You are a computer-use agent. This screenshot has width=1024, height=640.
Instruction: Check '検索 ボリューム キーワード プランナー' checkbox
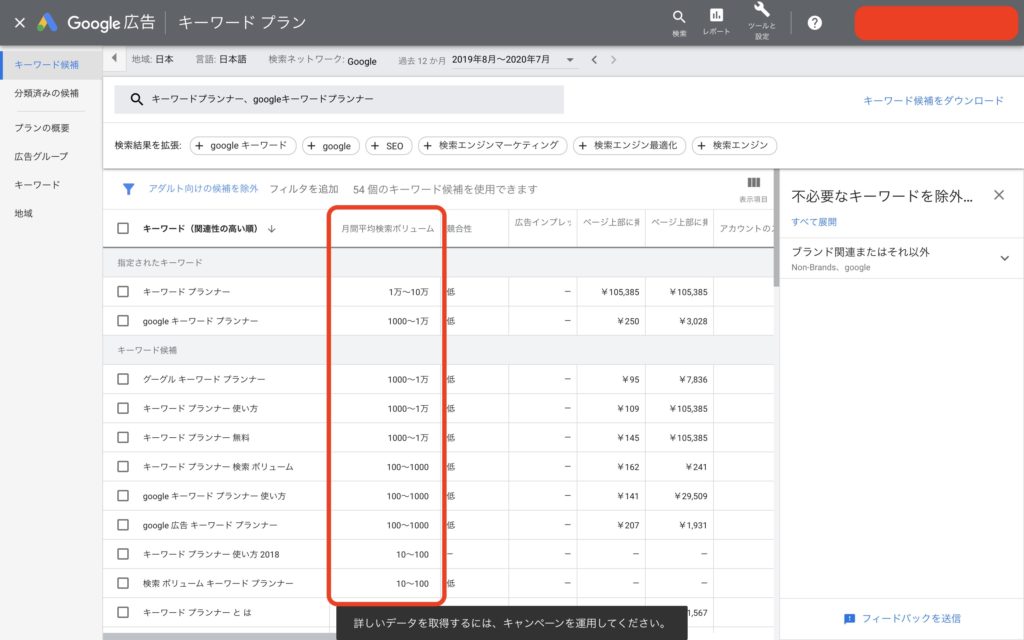(x=123, y=583)
